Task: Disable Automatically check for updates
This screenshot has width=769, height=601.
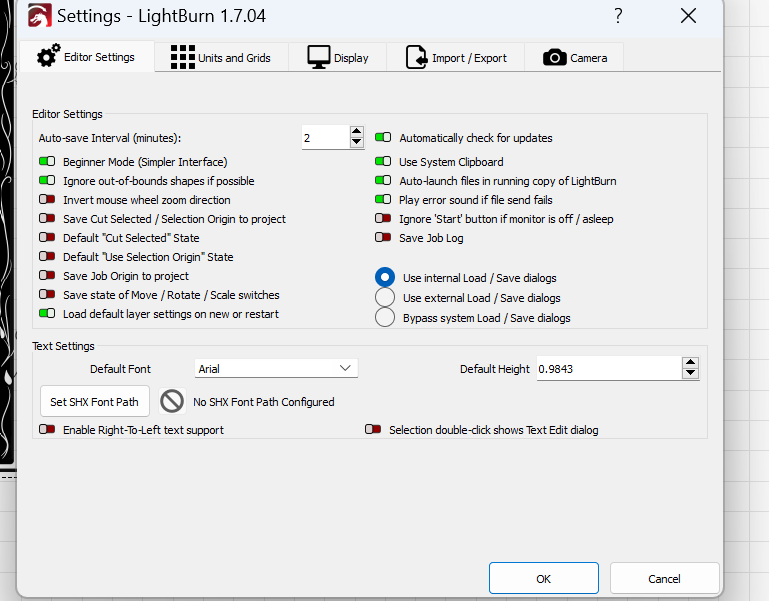Action: click(x=383, y=137)
